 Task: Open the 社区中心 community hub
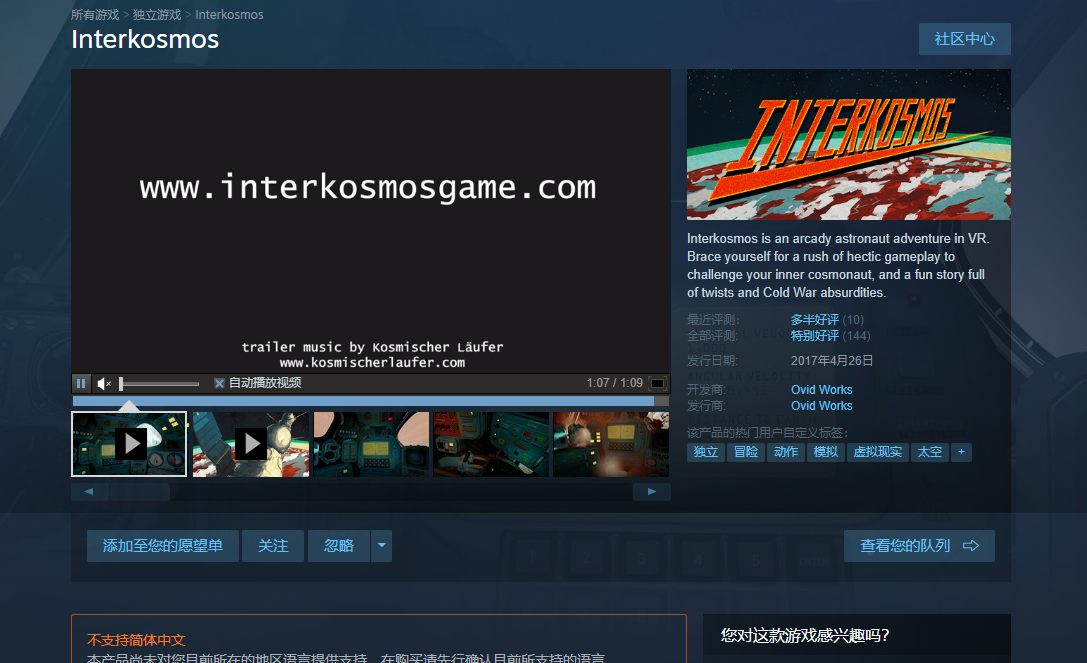(964, 39)
